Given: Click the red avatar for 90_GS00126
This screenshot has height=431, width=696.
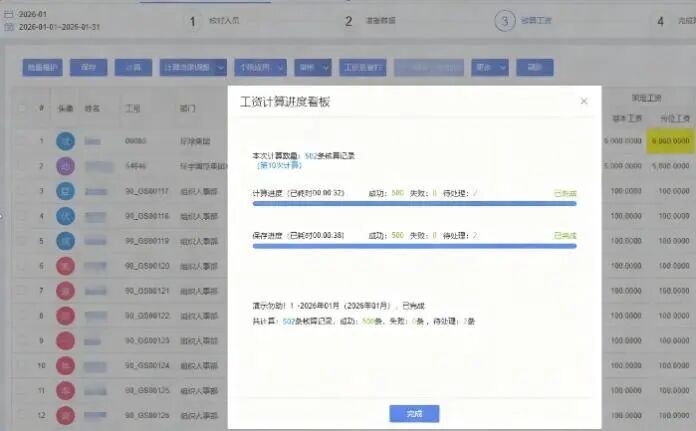Looking at the screenshot, I should 65,415.
